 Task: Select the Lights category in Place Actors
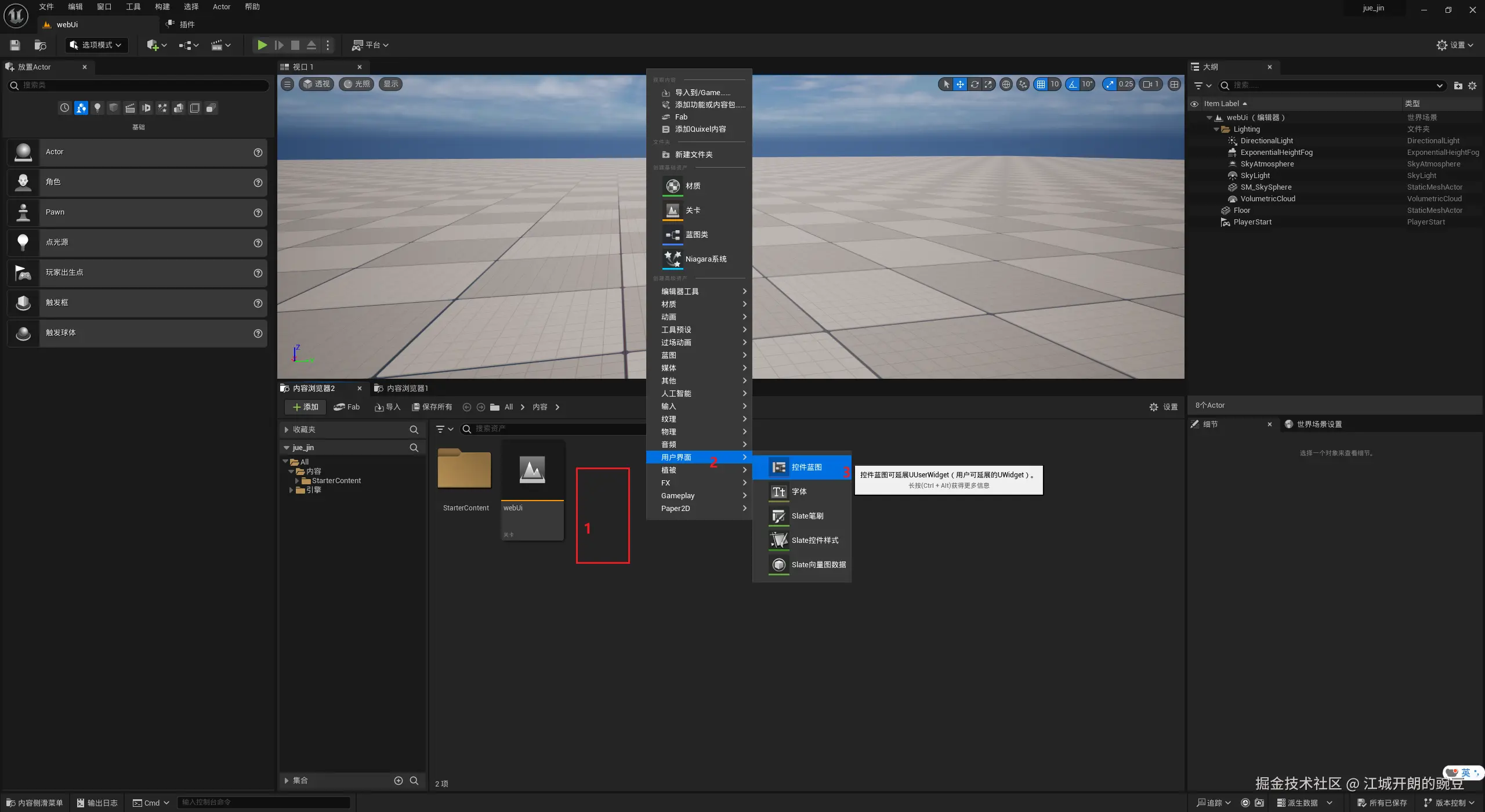coord(97,108)
